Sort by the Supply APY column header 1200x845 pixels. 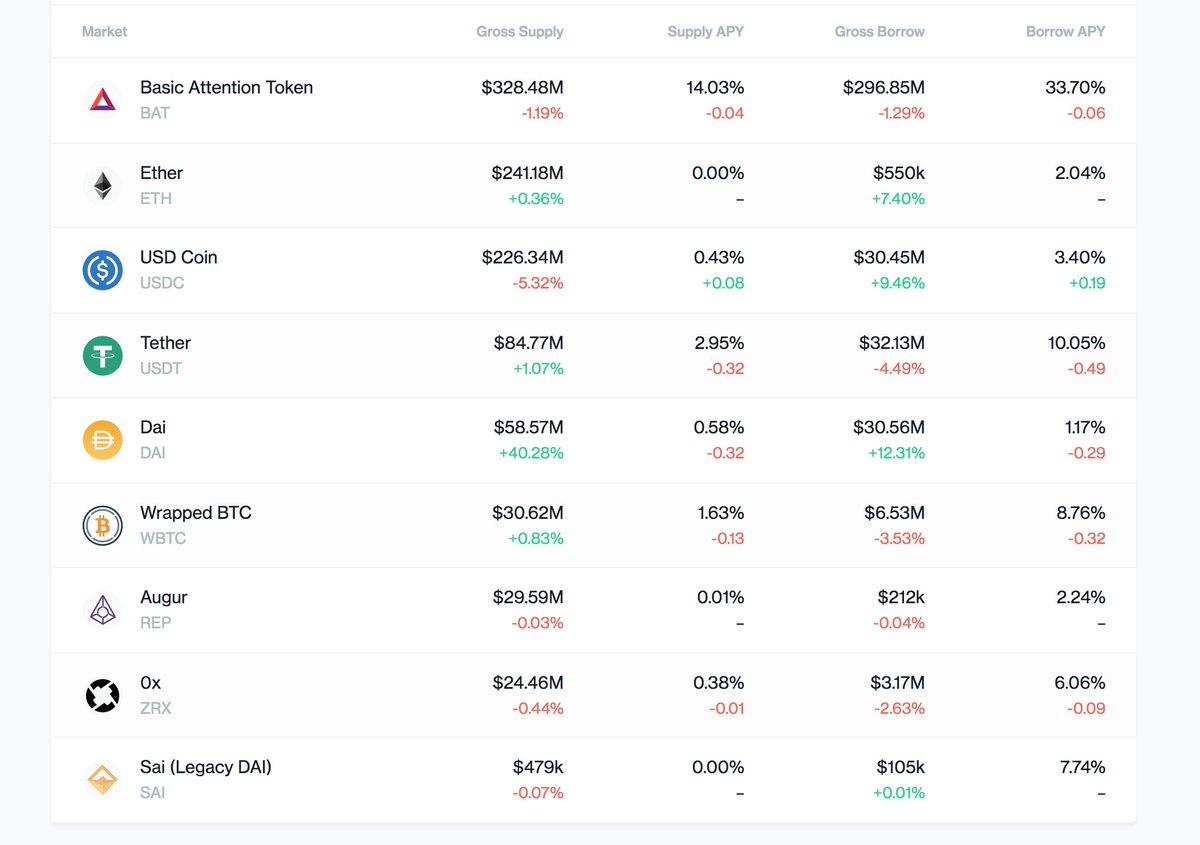[x=706, y=32]
